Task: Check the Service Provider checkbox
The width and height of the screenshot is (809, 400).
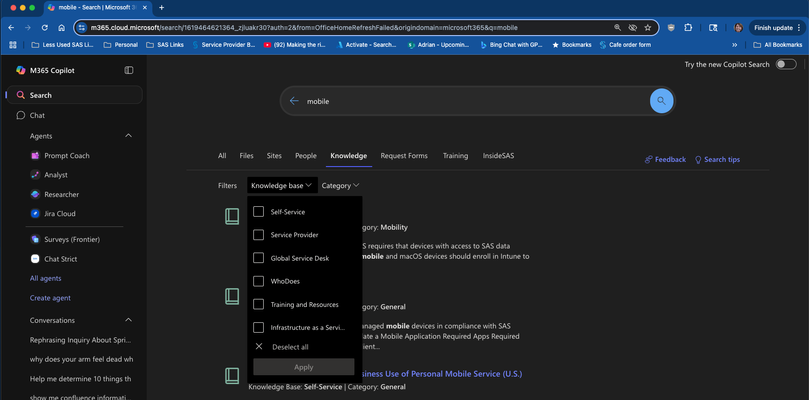Action: 258,235
